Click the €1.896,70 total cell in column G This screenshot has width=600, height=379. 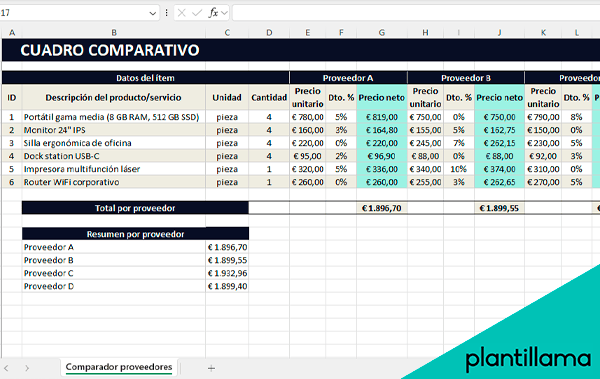(x=382, y=208)
